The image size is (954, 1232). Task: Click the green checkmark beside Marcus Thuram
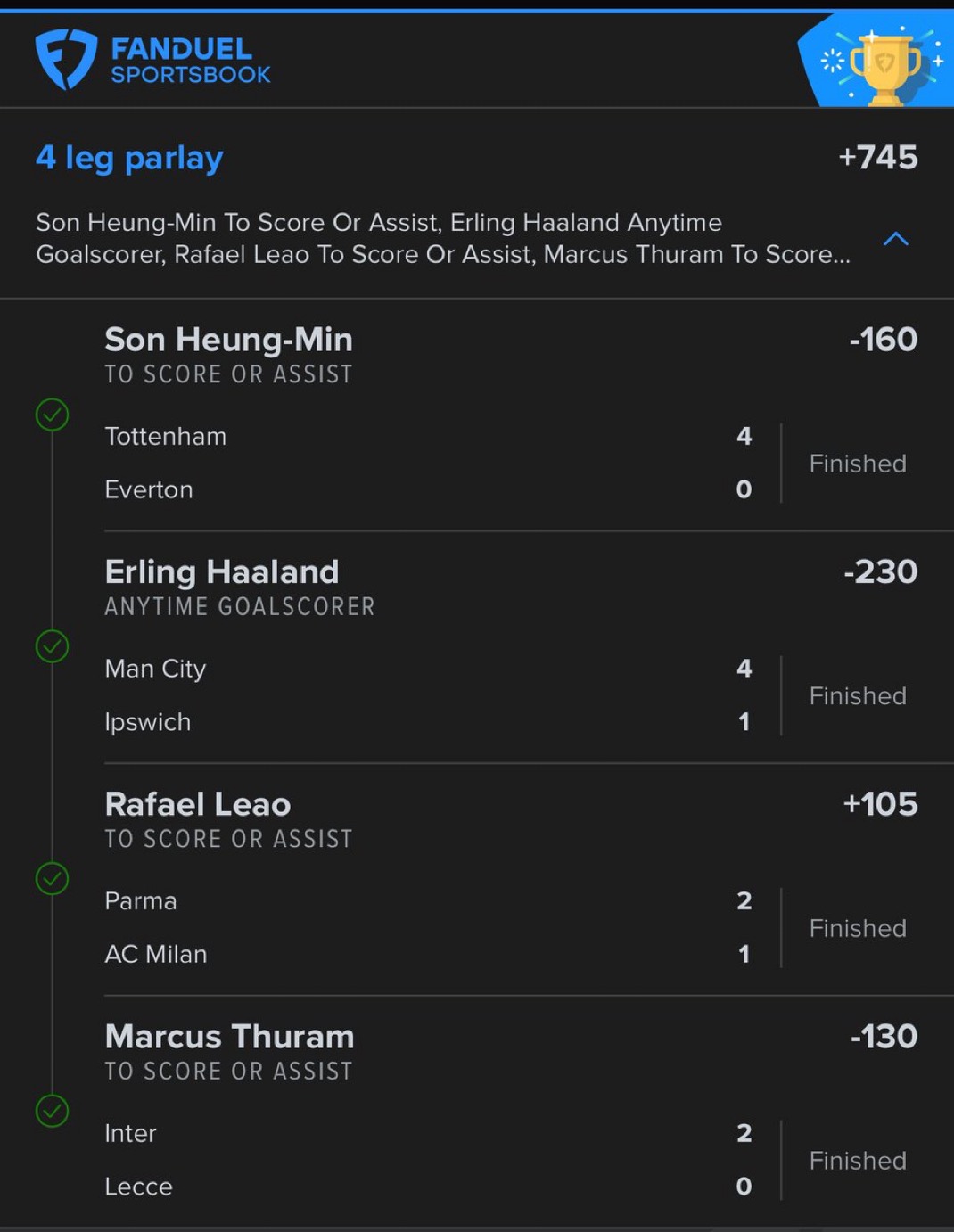pyautogui.click(x=52, y=1111)
